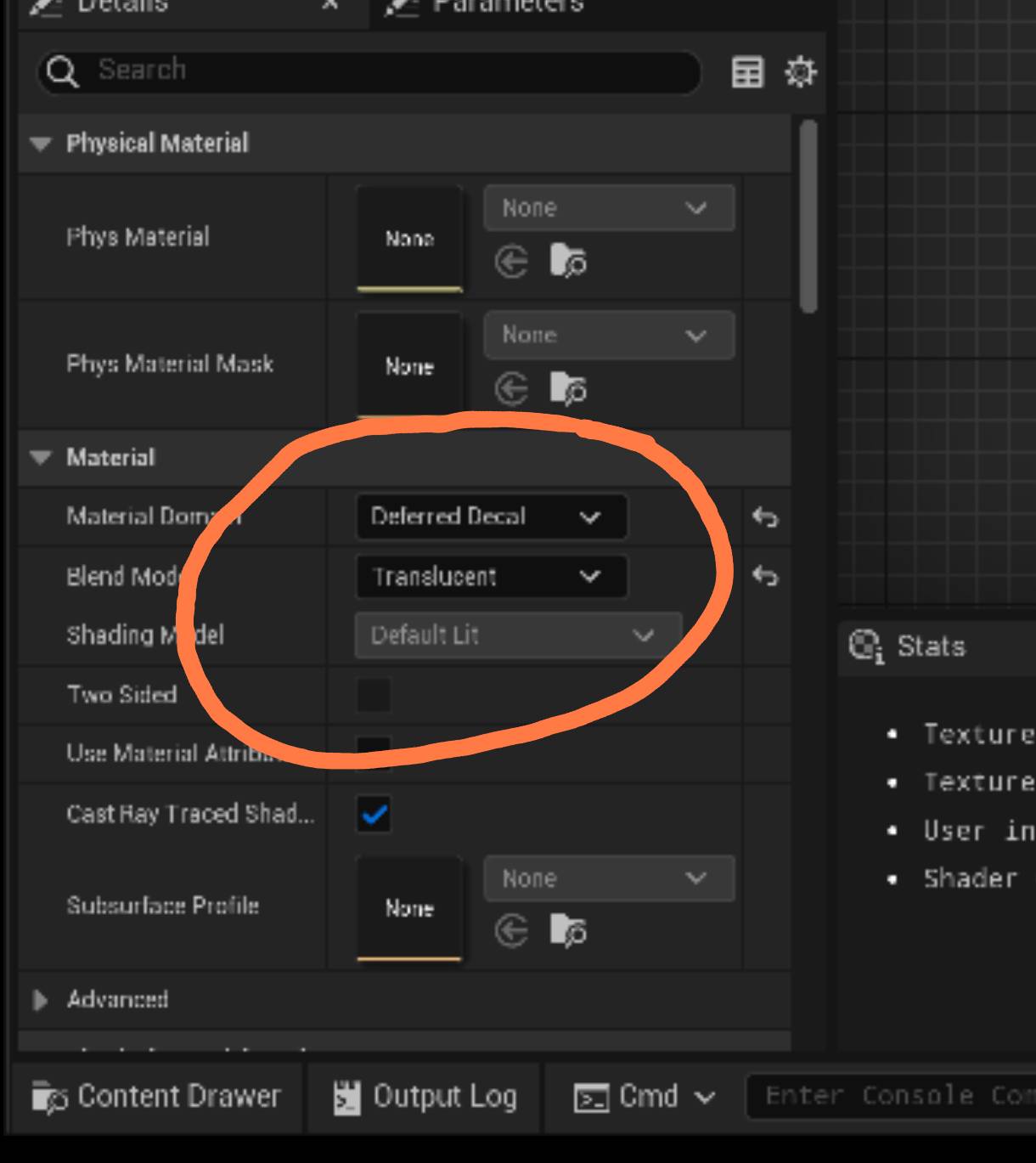Click the Phys Material Mask thumbnail
Viewport: 1036px width, 1163px height.
click(409, 366)
